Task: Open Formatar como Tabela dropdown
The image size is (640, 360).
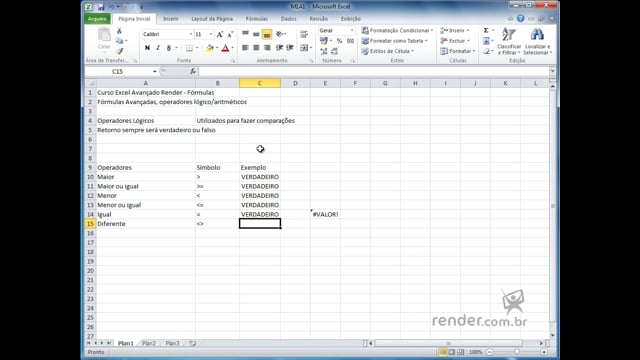Action: (394, 41)
